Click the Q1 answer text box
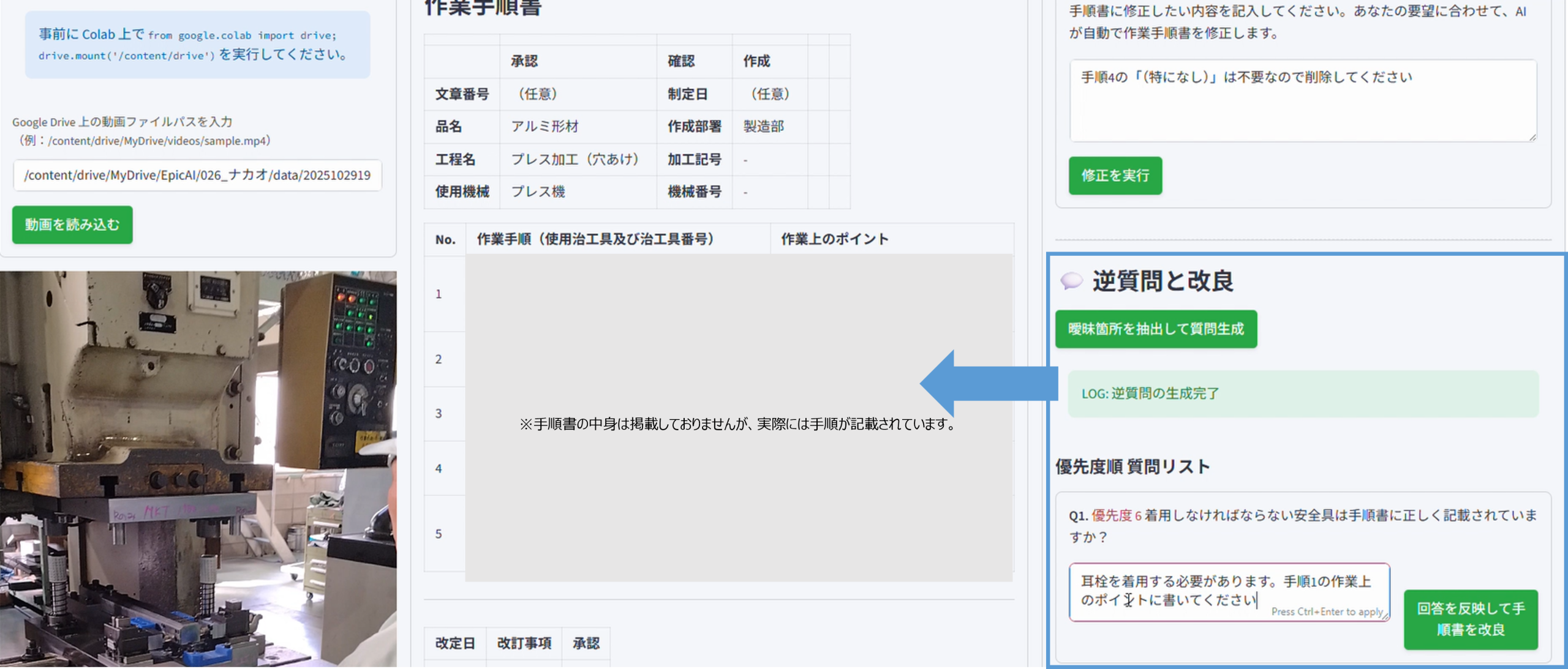 1229,591
